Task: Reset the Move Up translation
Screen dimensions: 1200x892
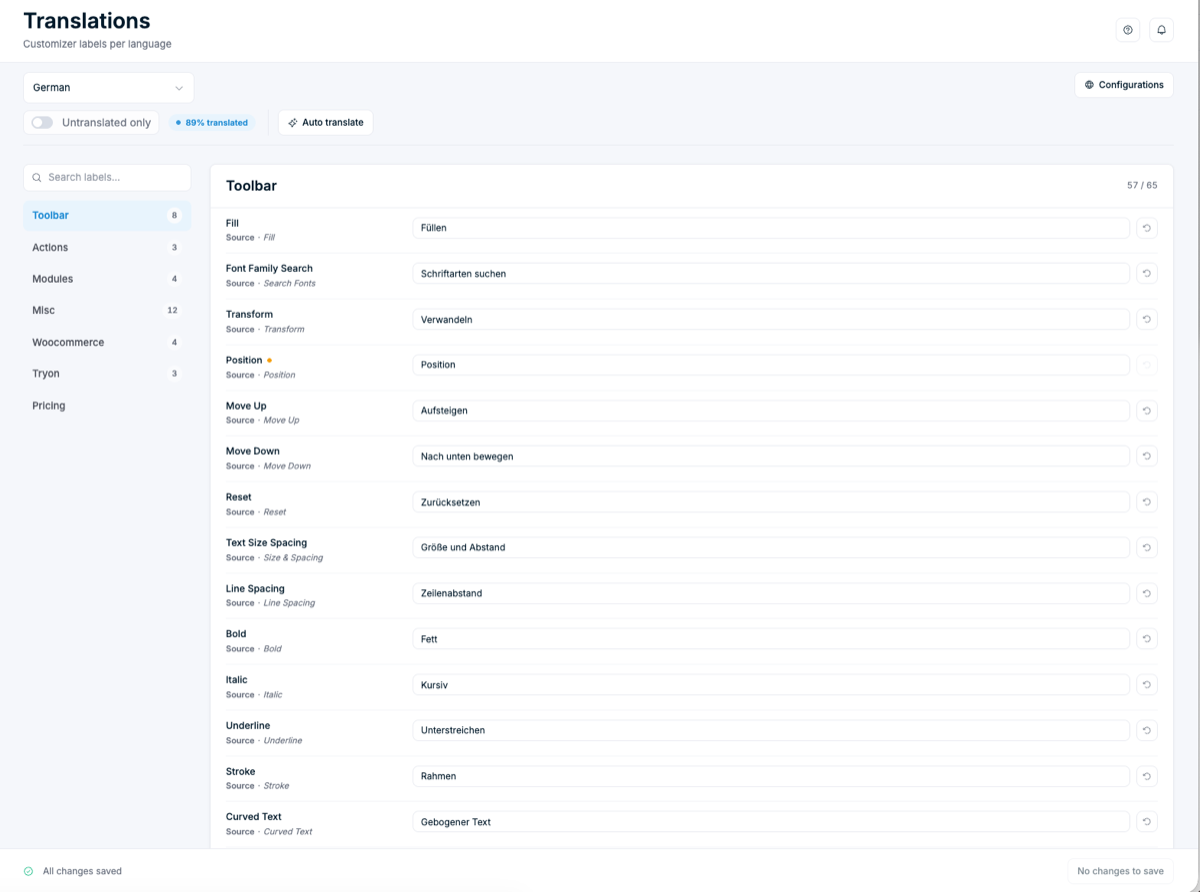Action: pyautogui.click(x=1147, y=410)
